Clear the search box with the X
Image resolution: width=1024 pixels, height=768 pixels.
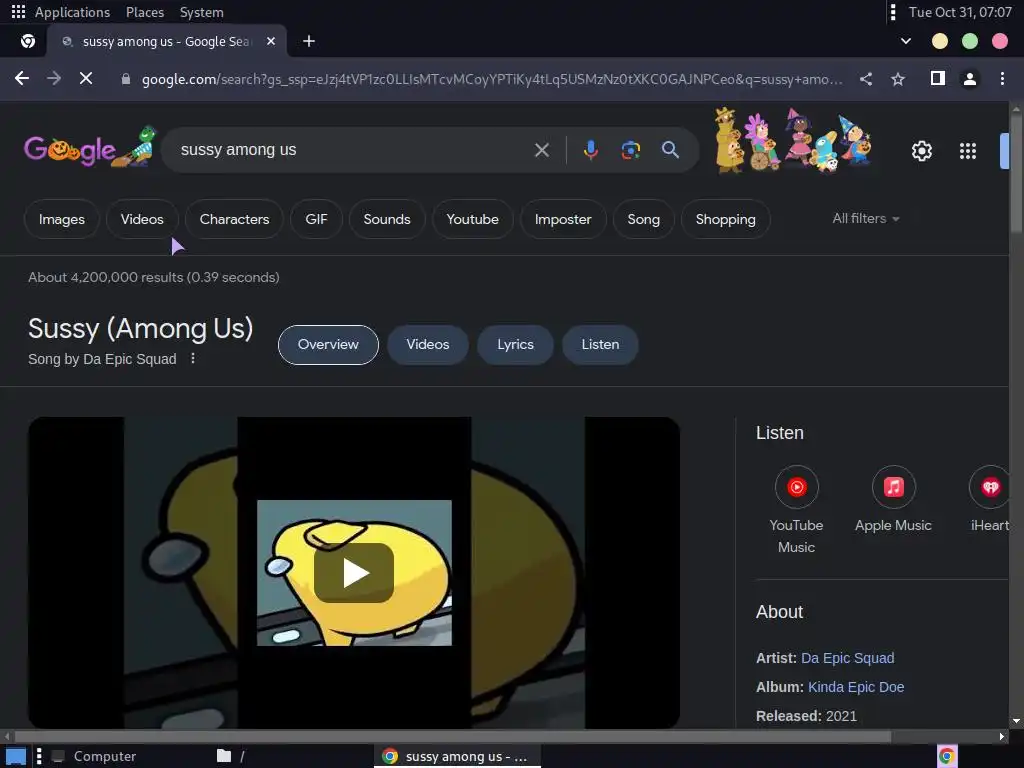pyautogui.click(x=541, y=150)
